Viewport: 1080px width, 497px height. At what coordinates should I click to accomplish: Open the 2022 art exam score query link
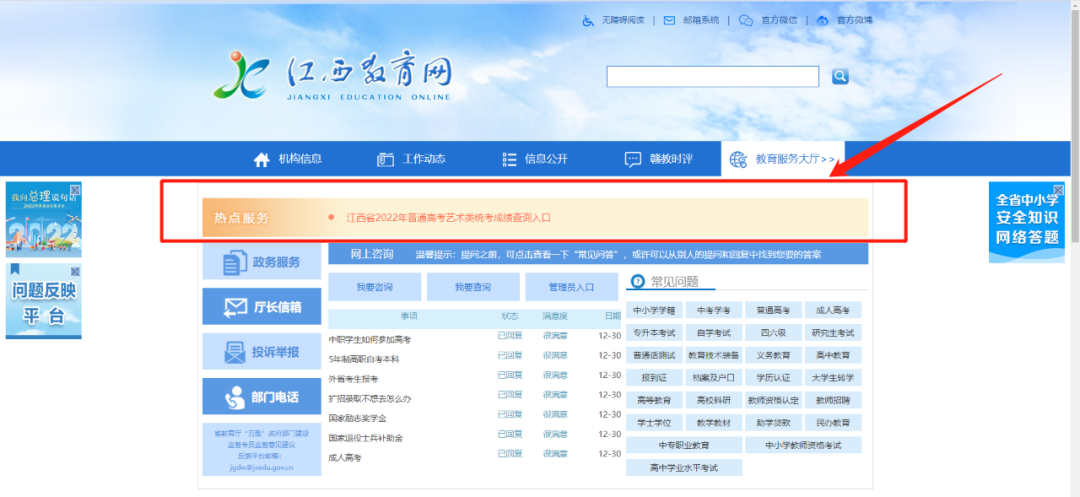[x=448, y=218]
